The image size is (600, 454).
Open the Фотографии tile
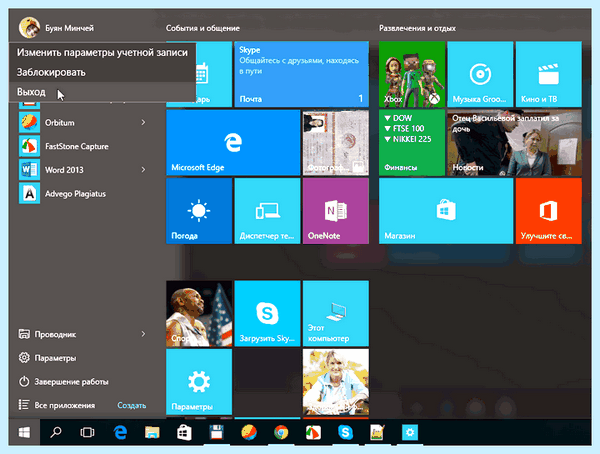tap(336, 142)
